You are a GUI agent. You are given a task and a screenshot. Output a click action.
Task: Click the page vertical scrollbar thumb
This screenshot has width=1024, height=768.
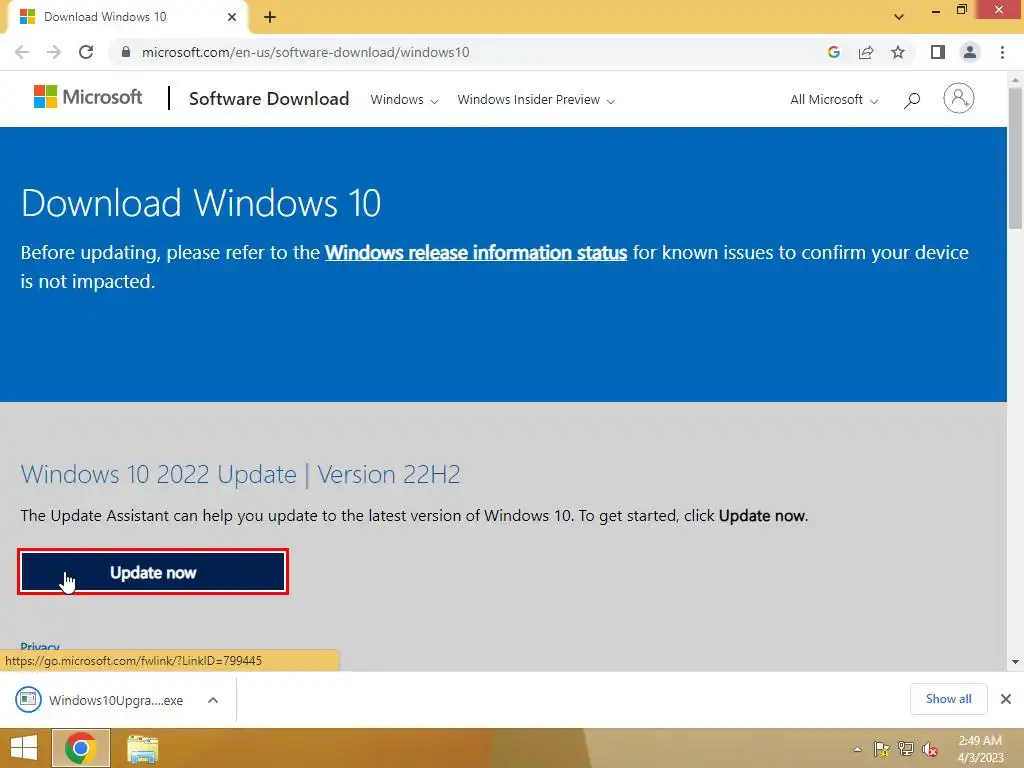[1015, 157]
